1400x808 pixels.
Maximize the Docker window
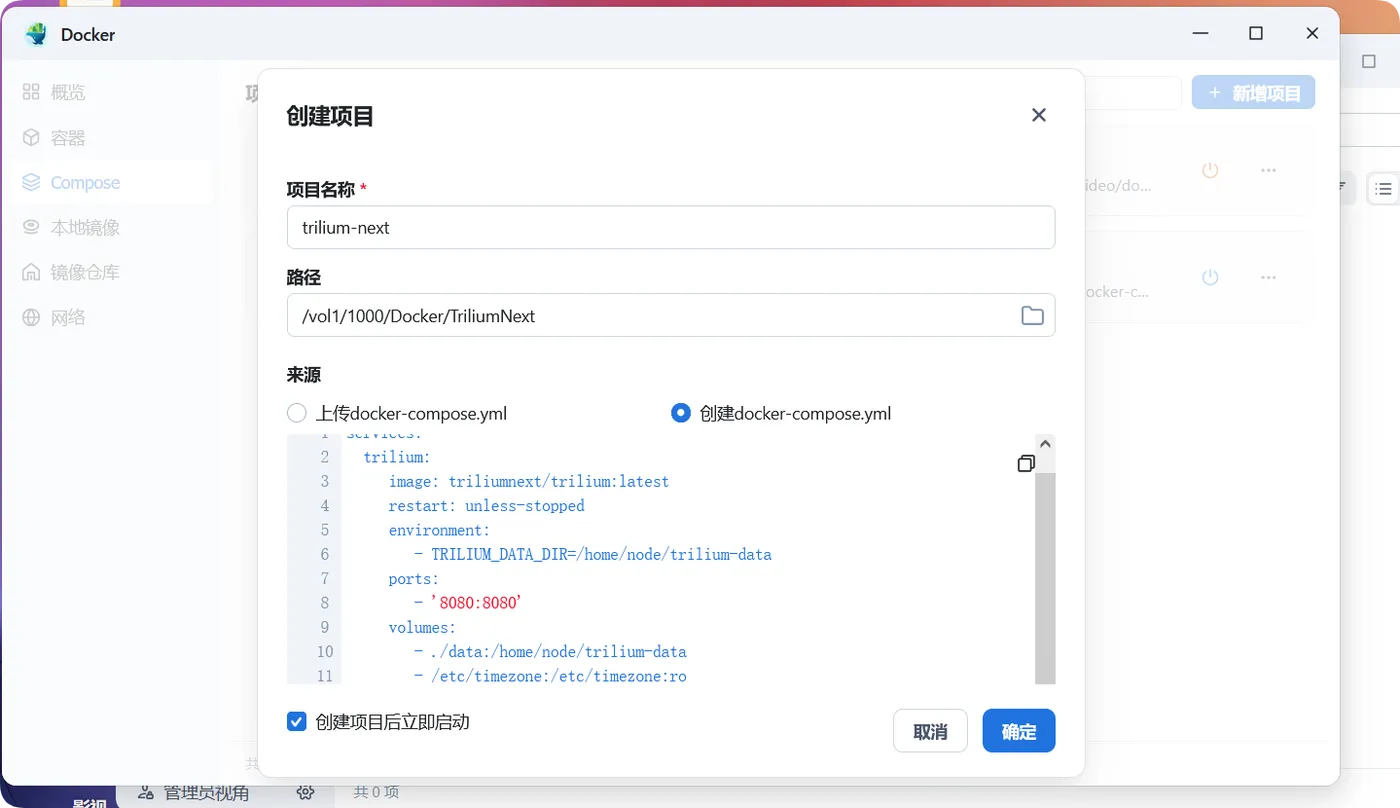[x=1256, y=34]
